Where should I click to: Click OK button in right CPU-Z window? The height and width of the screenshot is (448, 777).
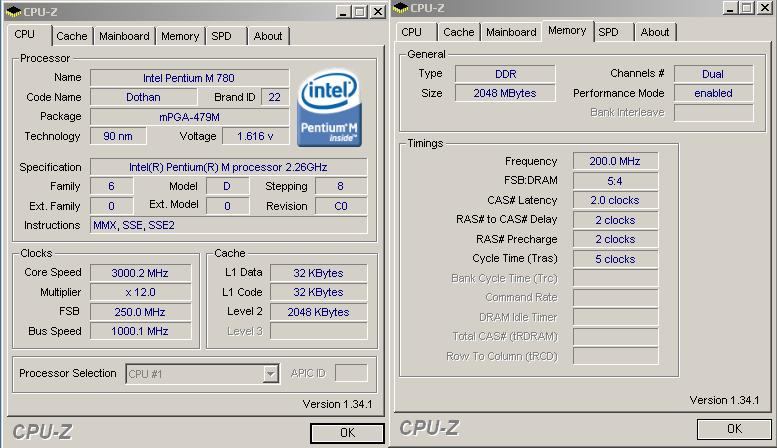click(734, 429)
